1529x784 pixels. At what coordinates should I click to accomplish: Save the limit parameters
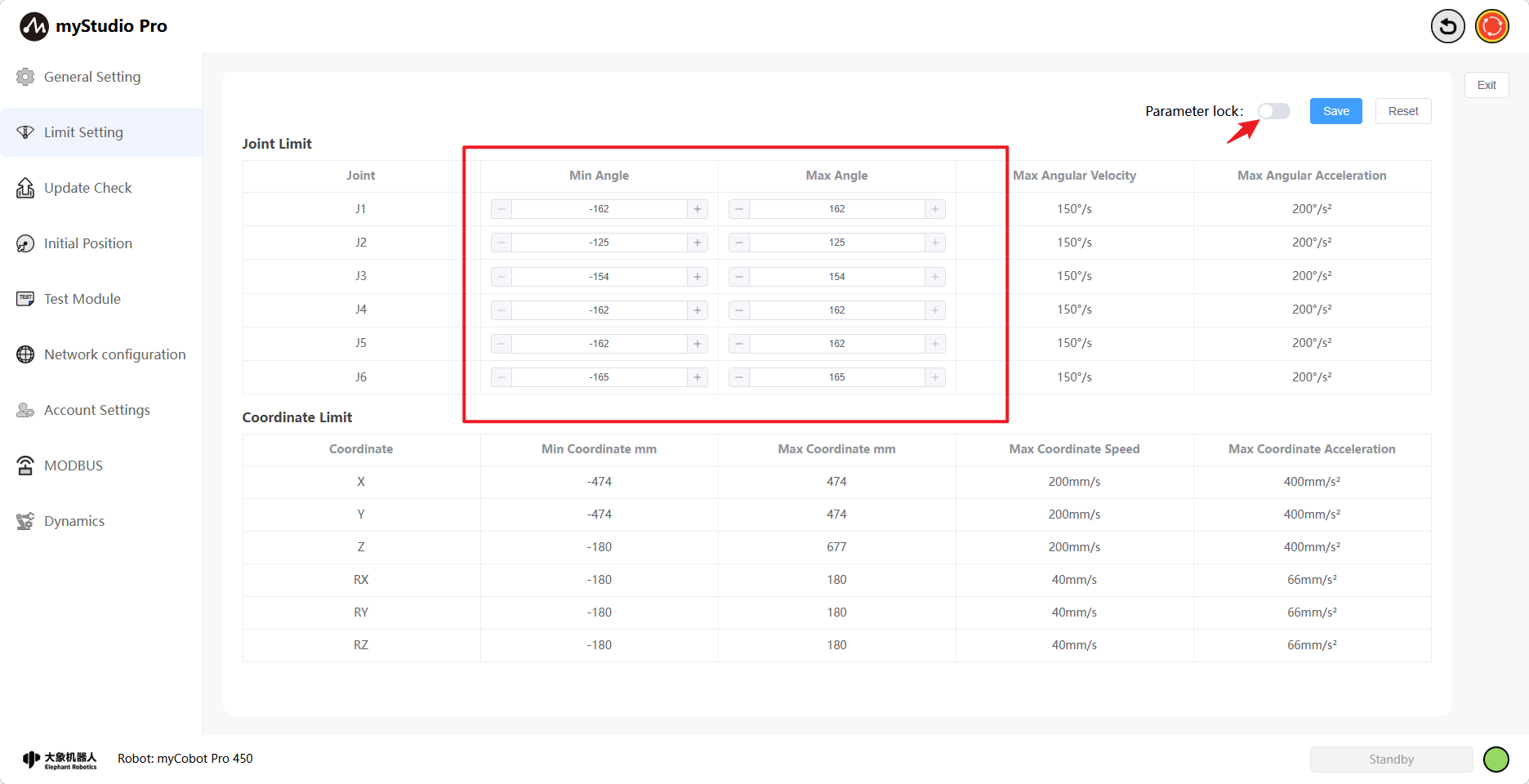pos(1335,111)
